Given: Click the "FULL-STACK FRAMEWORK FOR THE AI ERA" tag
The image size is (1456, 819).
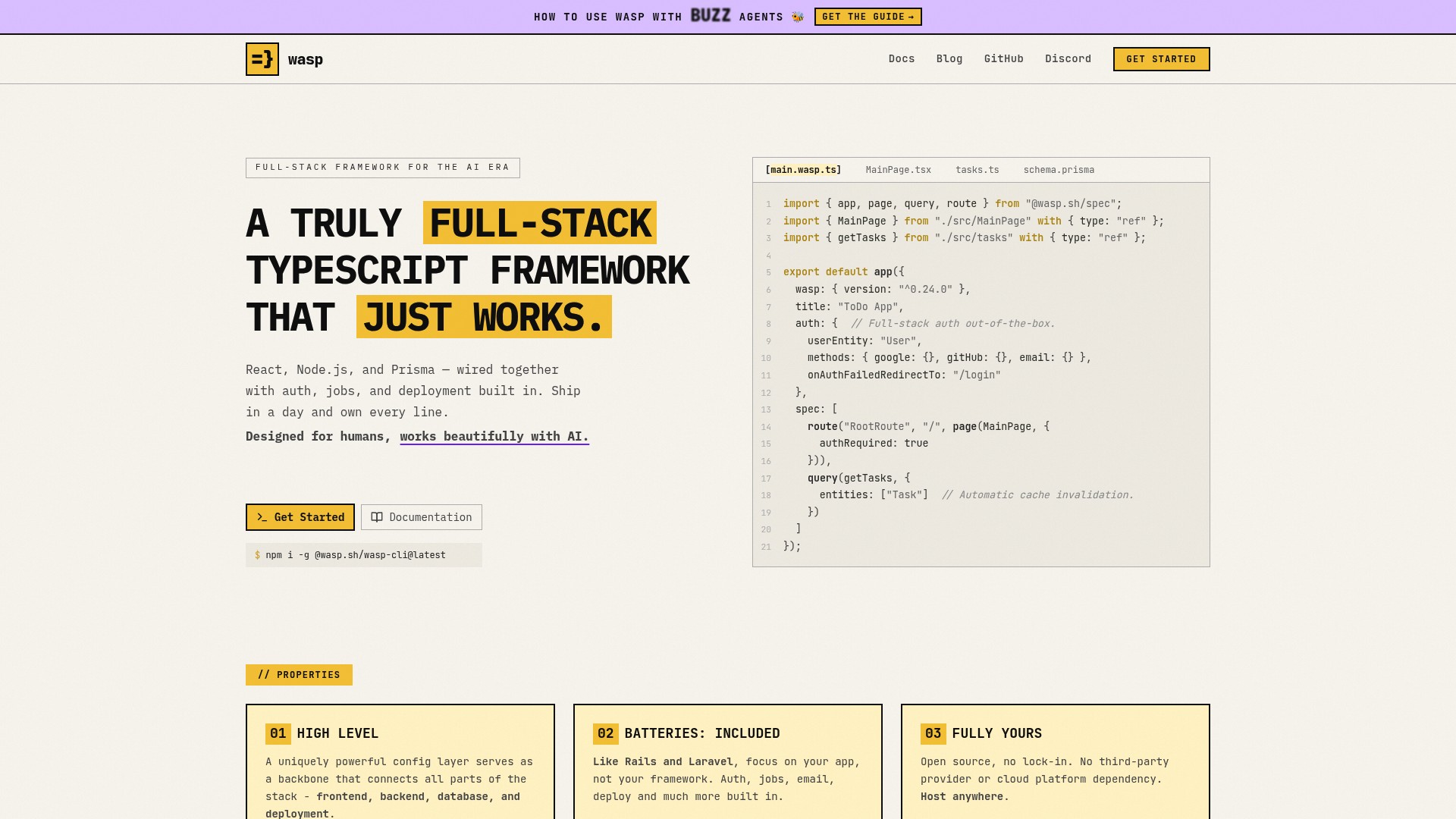Looking at the screenshot, I should [x=383, y=168].
